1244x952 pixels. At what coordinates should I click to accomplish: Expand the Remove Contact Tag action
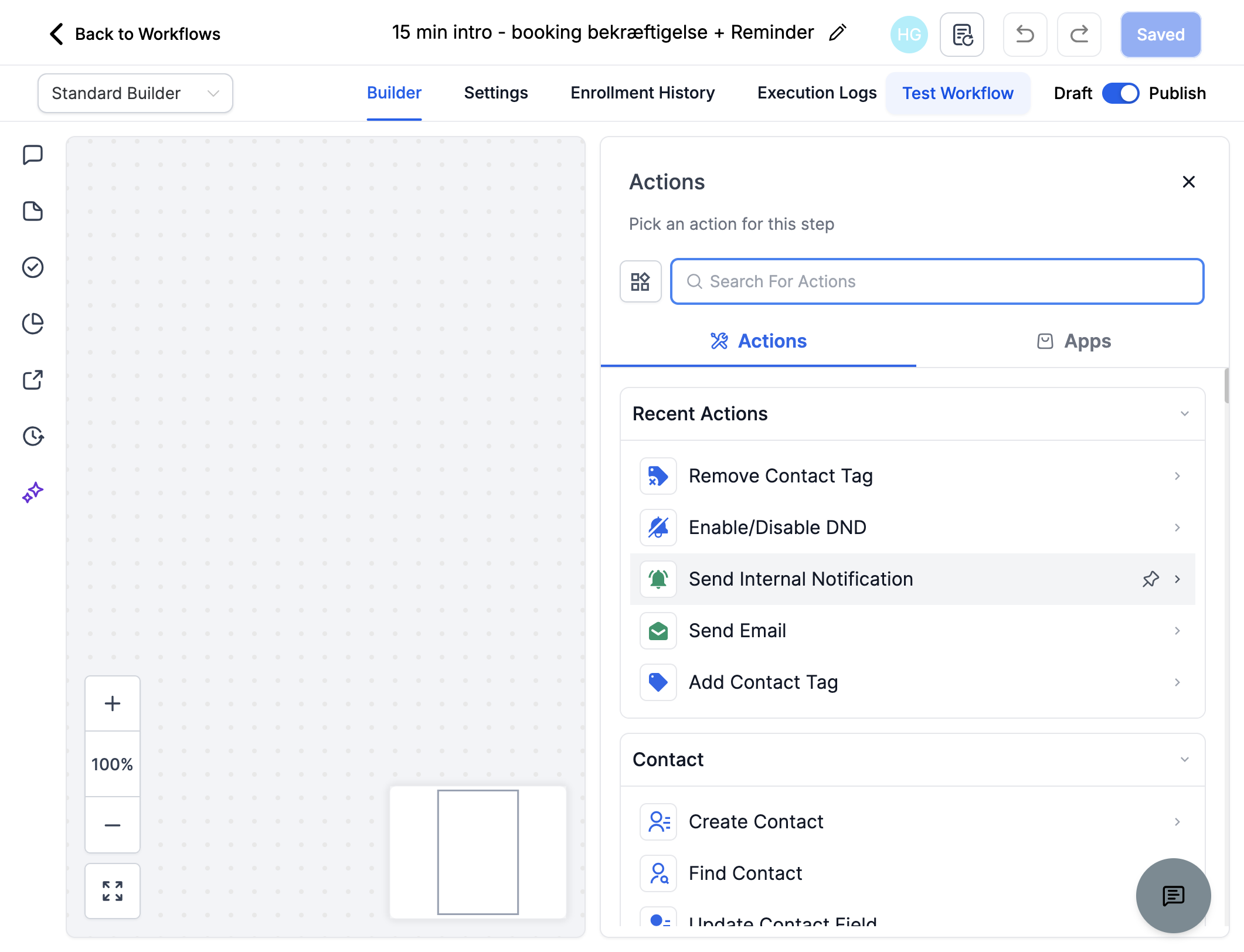pos(1177,476)
